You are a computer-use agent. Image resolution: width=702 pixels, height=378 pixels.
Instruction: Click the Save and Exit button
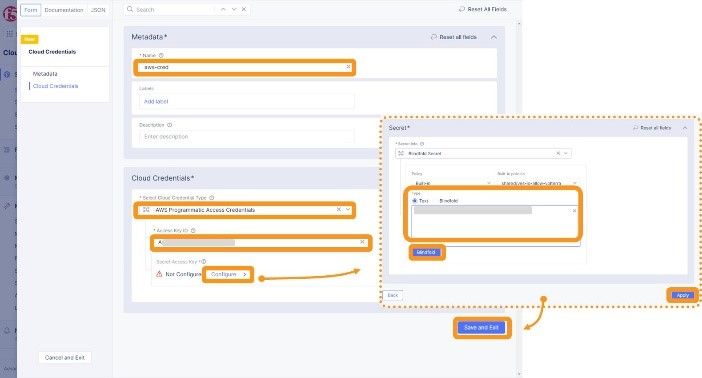pos(481,328)
